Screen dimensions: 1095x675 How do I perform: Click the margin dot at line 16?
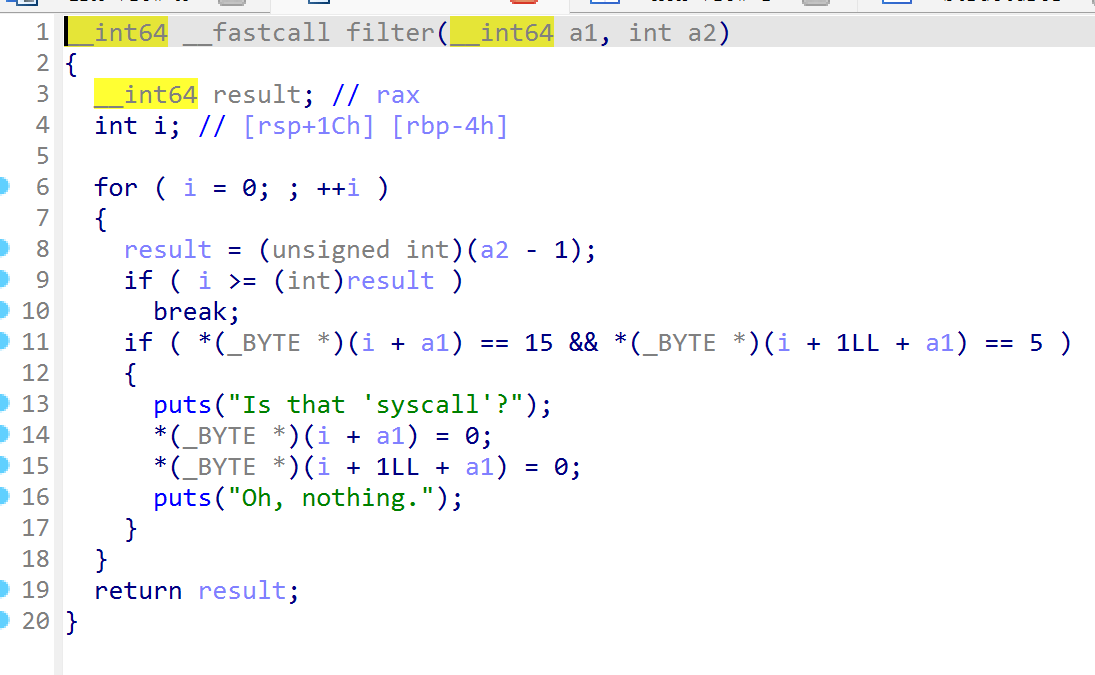point(4,496)
